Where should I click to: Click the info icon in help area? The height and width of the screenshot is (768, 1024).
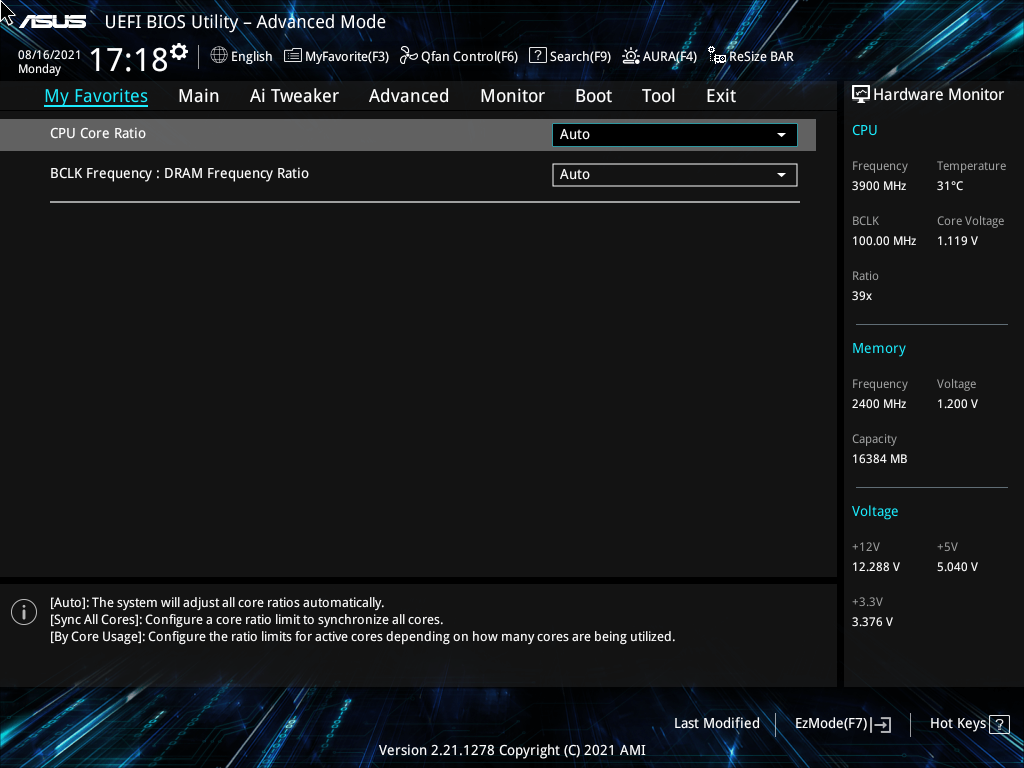point(24,612)
